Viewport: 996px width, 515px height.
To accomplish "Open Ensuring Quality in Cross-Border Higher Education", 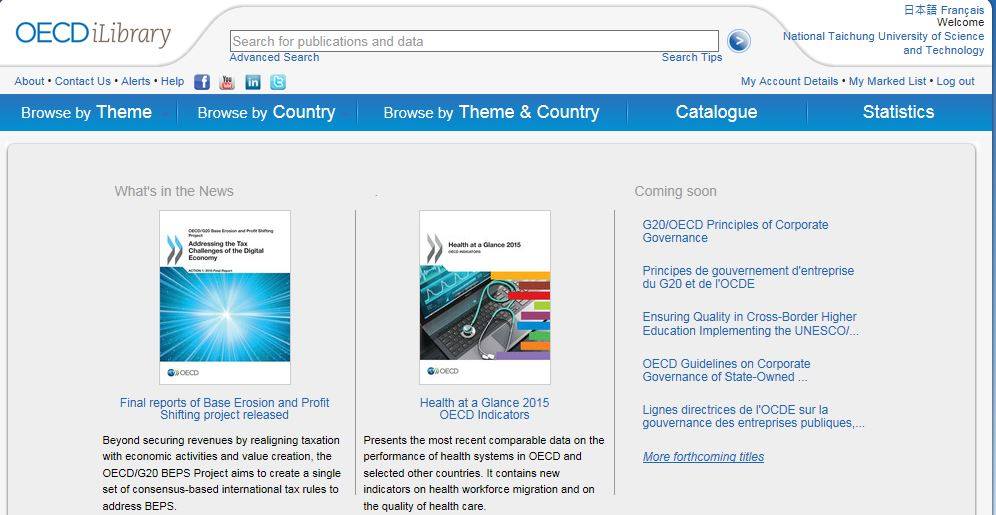I will coord(750,323).
